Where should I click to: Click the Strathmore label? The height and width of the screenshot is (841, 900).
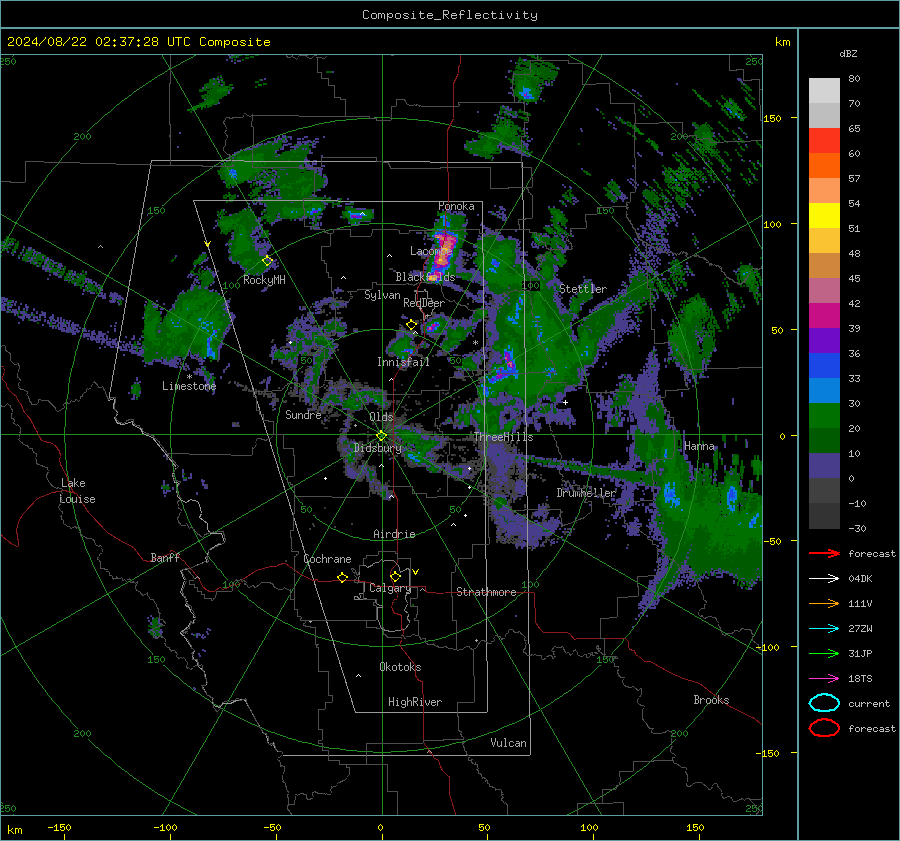click(x=486, y=592)
